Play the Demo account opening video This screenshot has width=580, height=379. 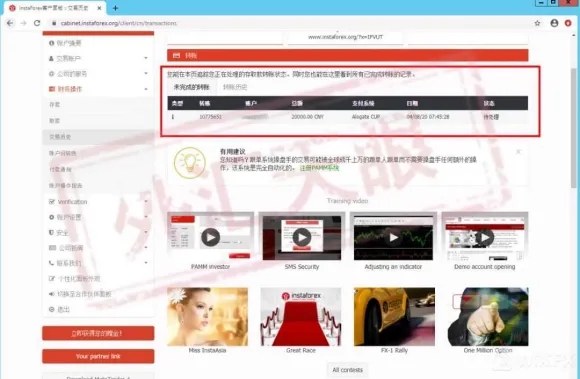pos(485,237)
